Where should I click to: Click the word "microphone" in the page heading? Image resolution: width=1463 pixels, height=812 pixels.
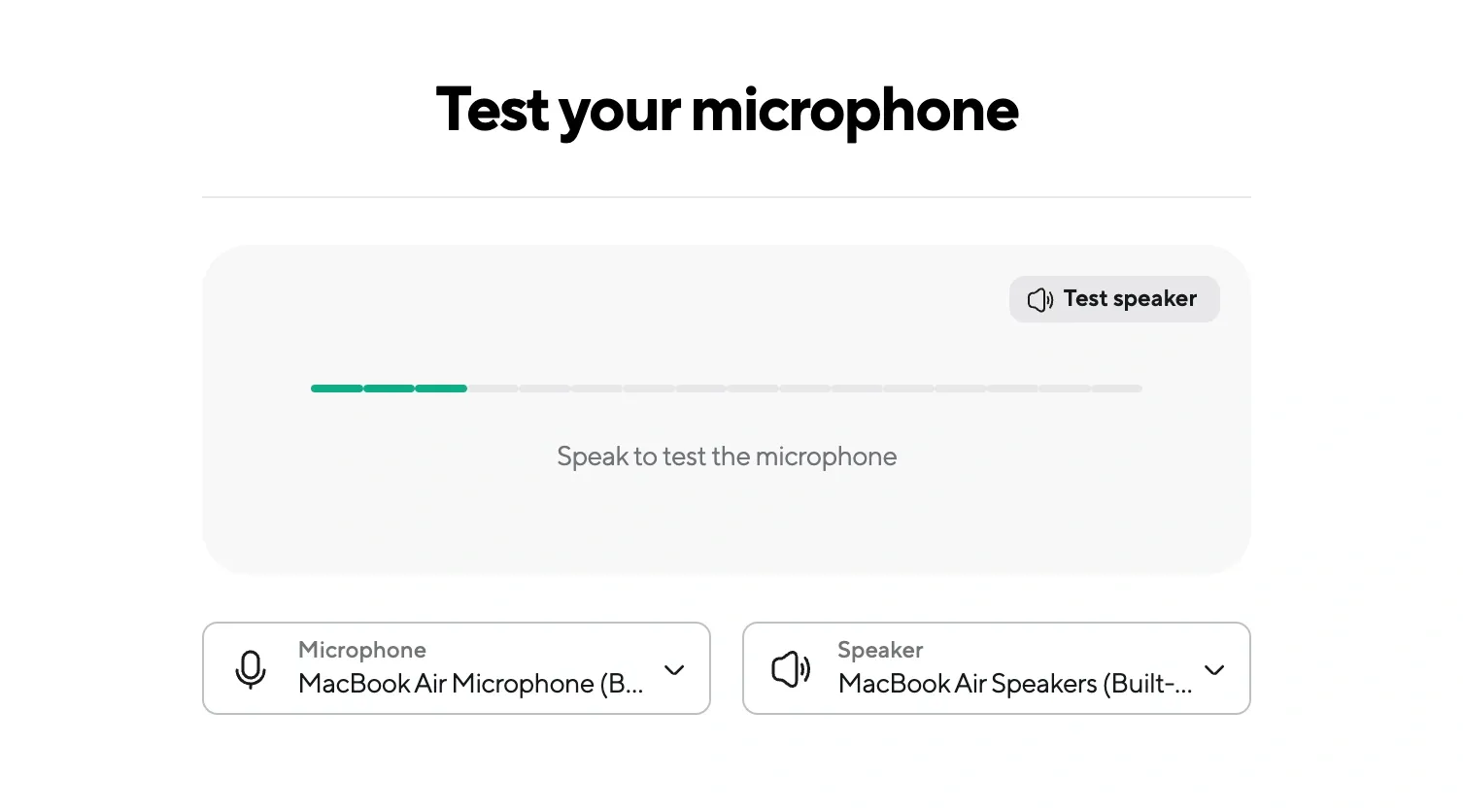coord(855,110)
